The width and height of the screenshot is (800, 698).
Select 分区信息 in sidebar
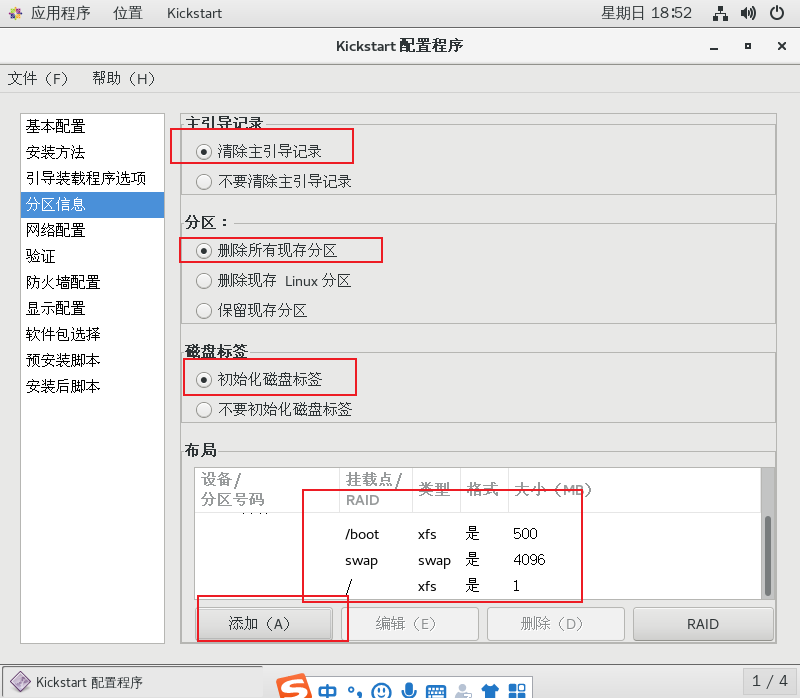[92, 205]
